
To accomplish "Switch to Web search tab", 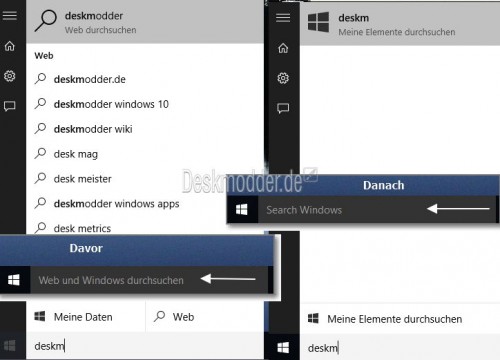I will coord(205,317).
